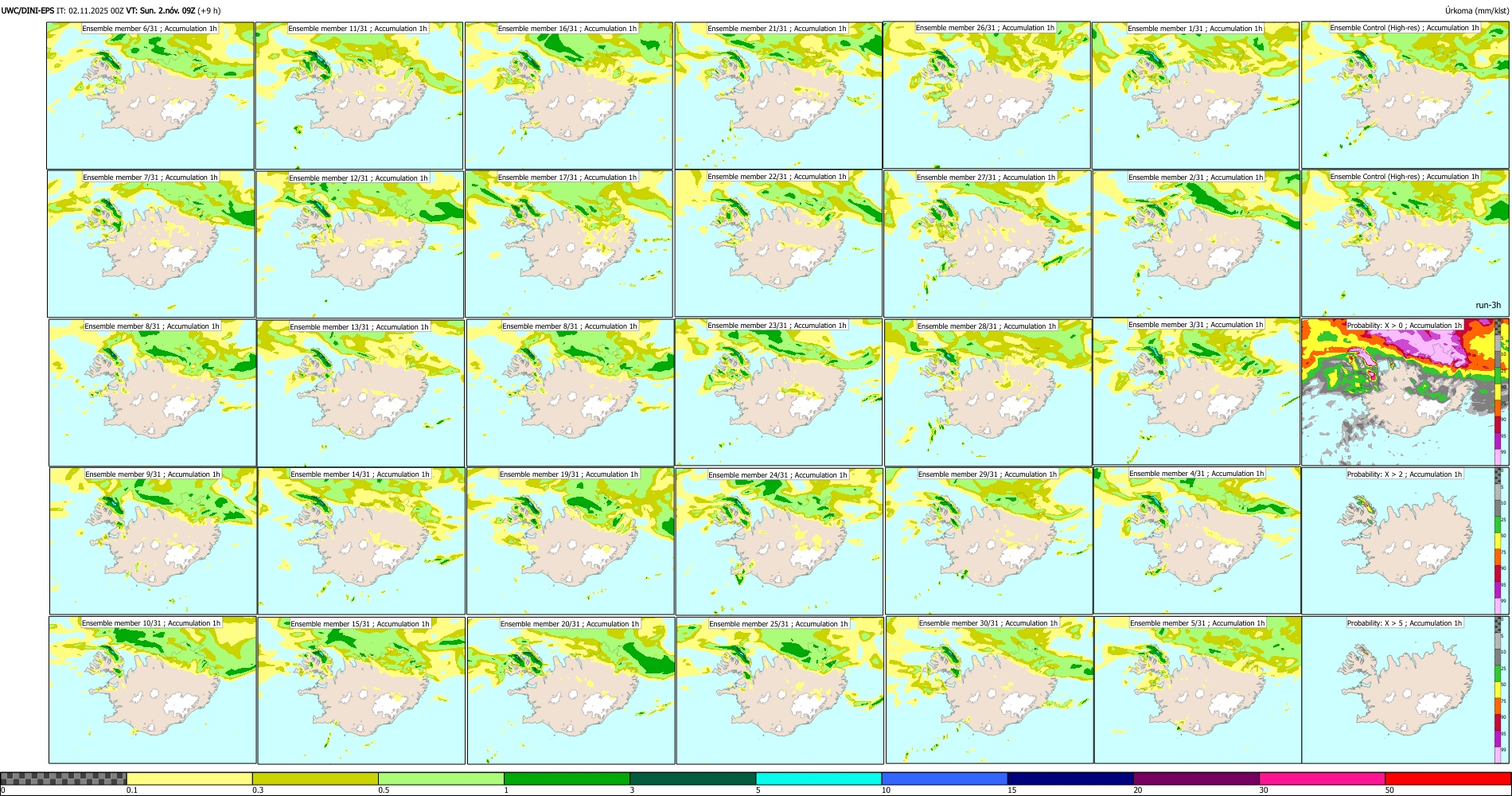This screenshot has height=796, width=1512.
Task: Pick the purple 20–30 legend swatch
Action: (1196, 778)
